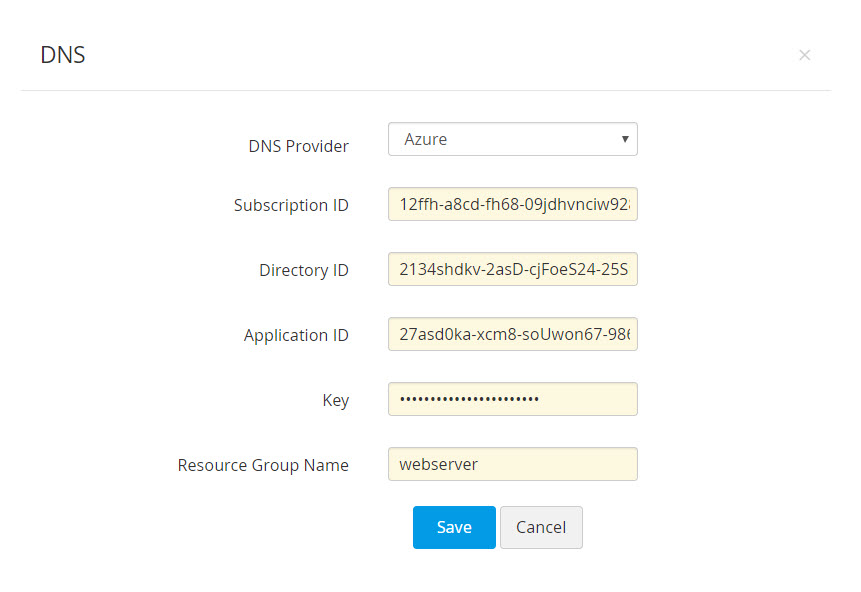Click the DNS Provider label
861x592 pixels.
click(298, 146)
